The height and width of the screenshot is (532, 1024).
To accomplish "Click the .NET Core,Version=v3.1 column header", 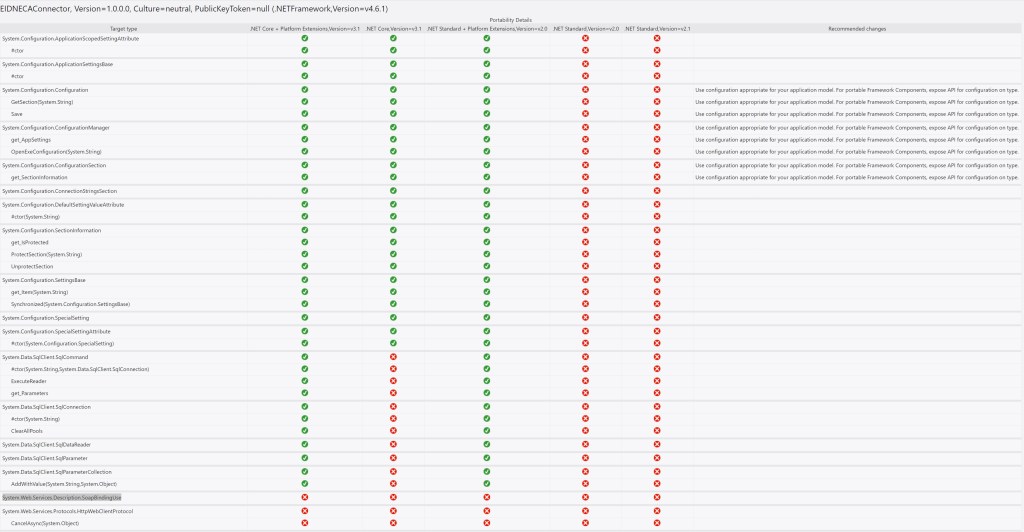I will [x=394, y=29].
